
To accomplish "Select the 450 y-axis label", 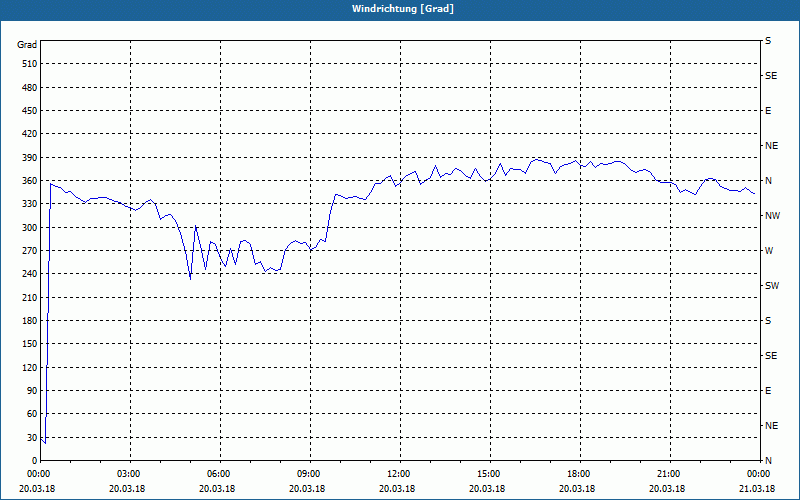I will (30, 111).
